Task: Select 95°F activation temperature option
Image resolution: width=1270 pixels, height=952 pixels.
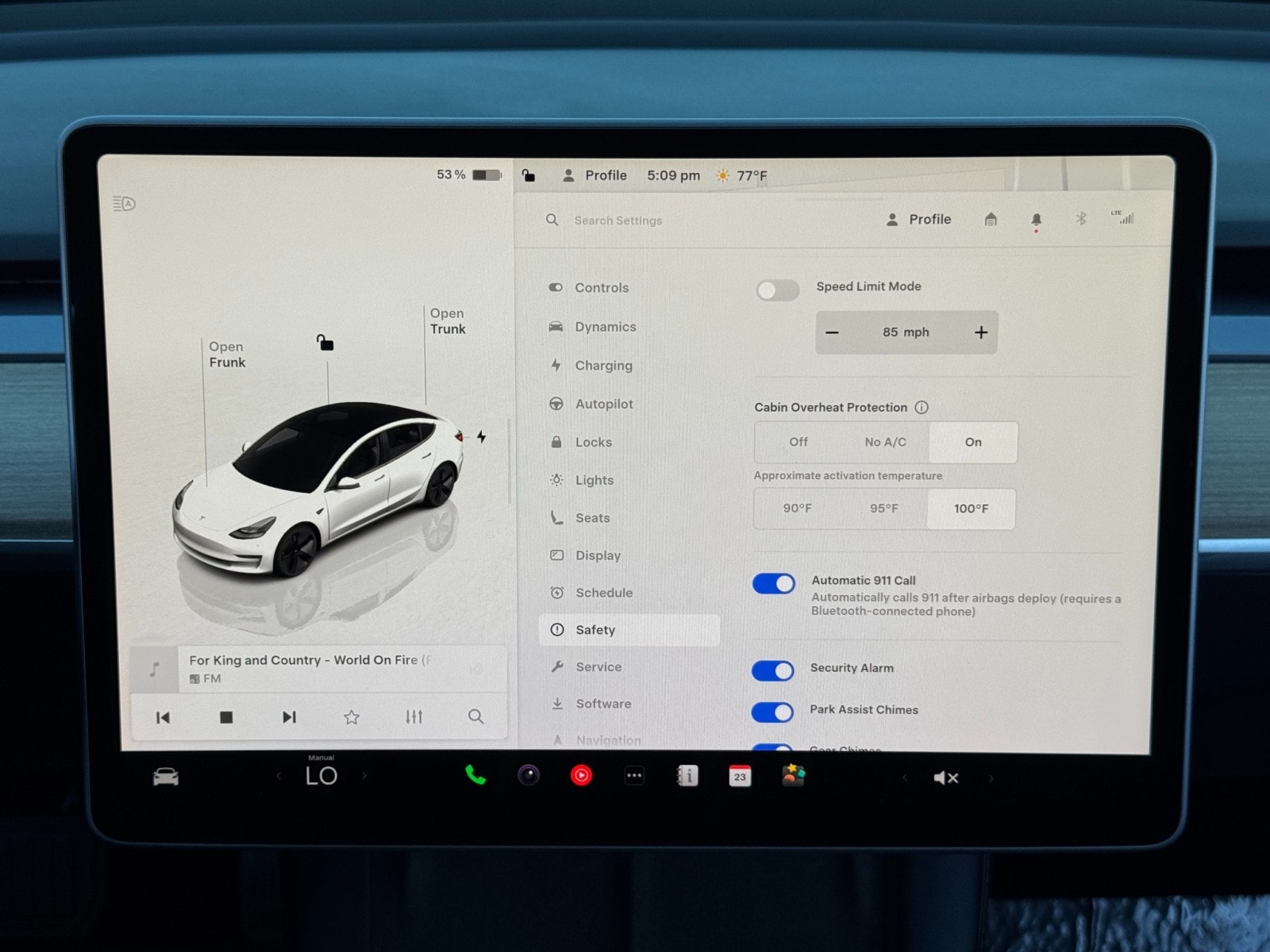Action: (883, 509)
